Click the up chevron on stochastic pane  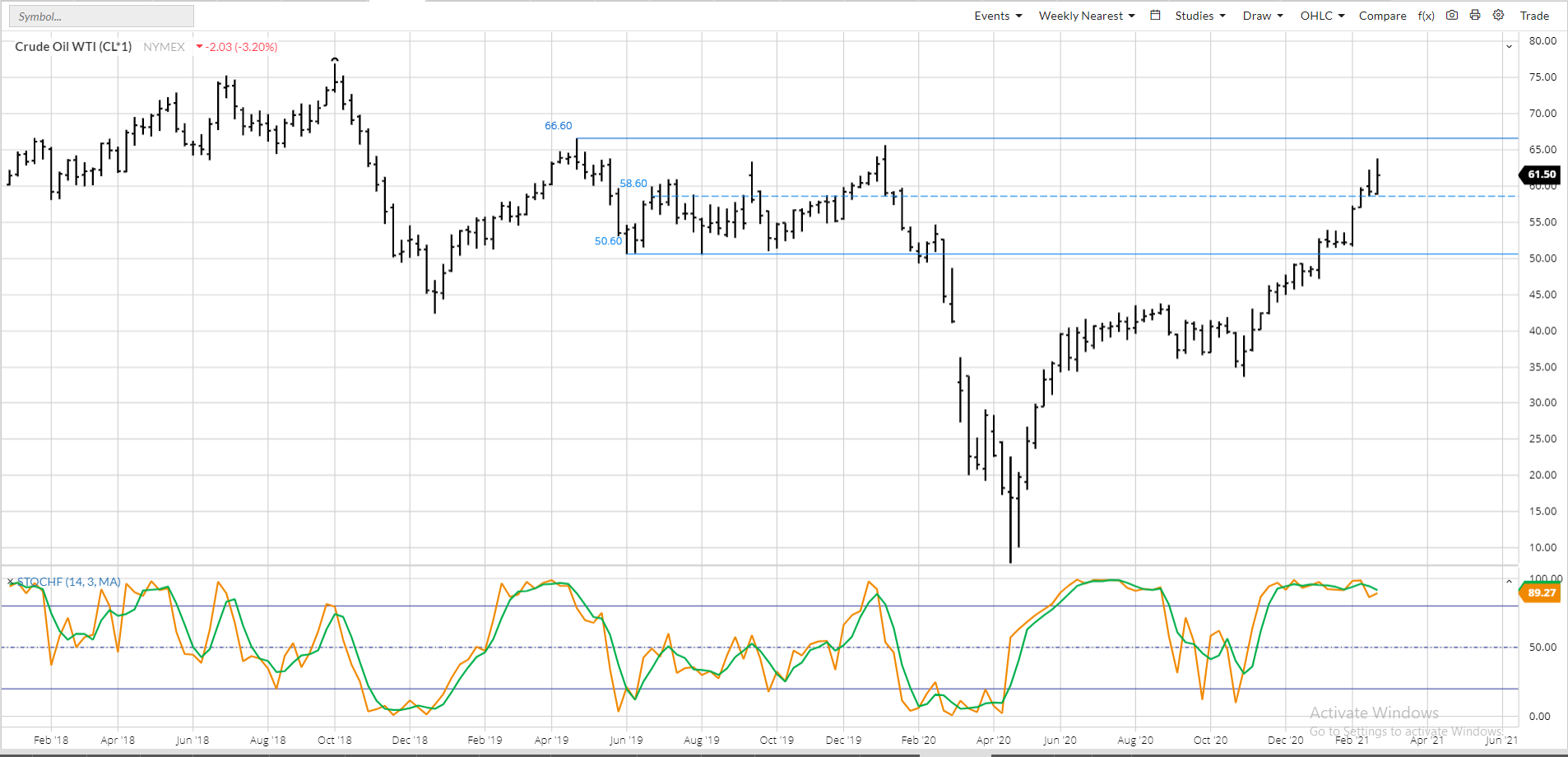pos(1509,582)
